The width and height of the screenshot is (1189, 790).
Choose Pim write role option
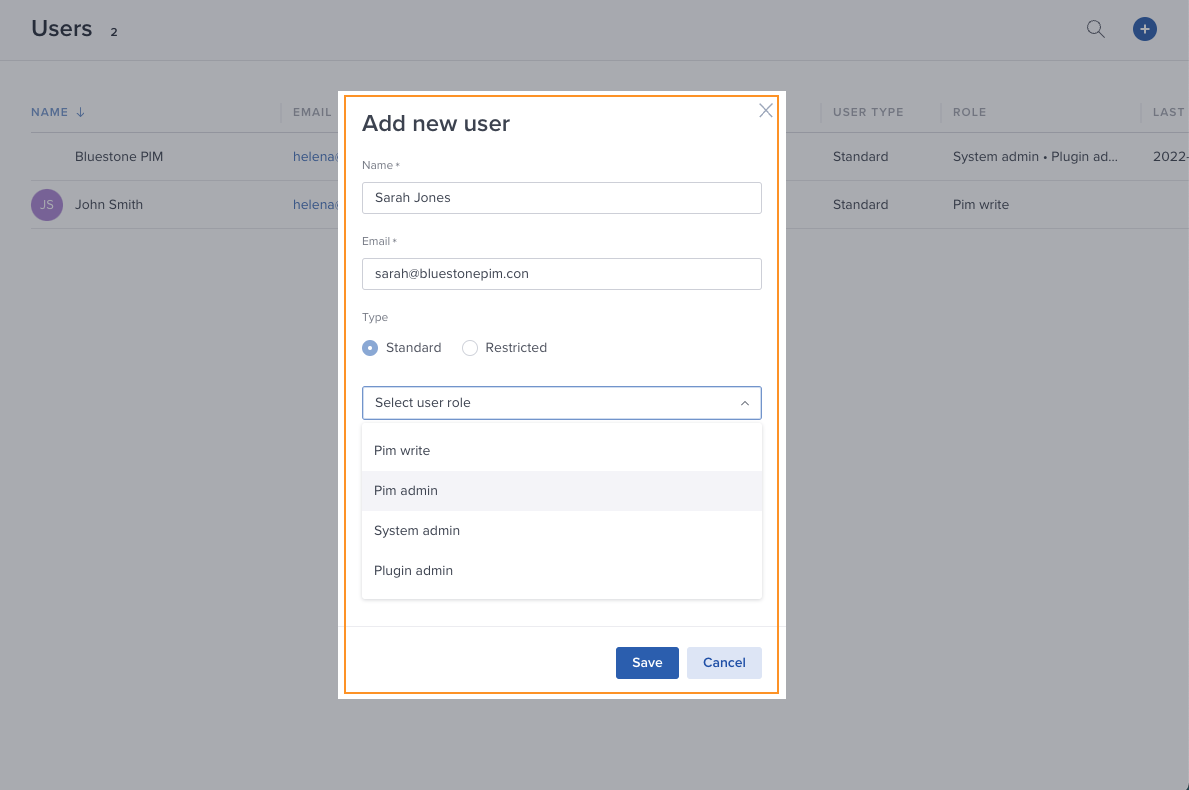click(x=562, y=450)
